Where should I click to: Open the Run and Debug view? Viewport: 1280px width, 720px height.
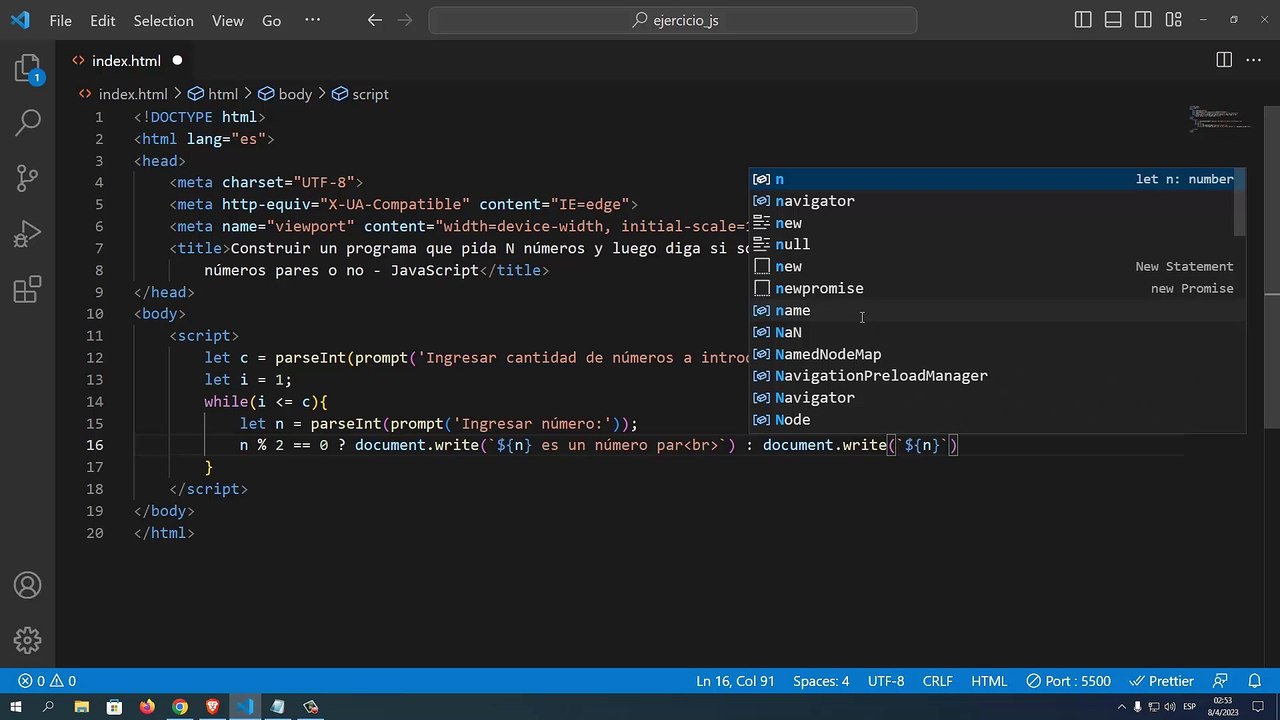(28, 235)
